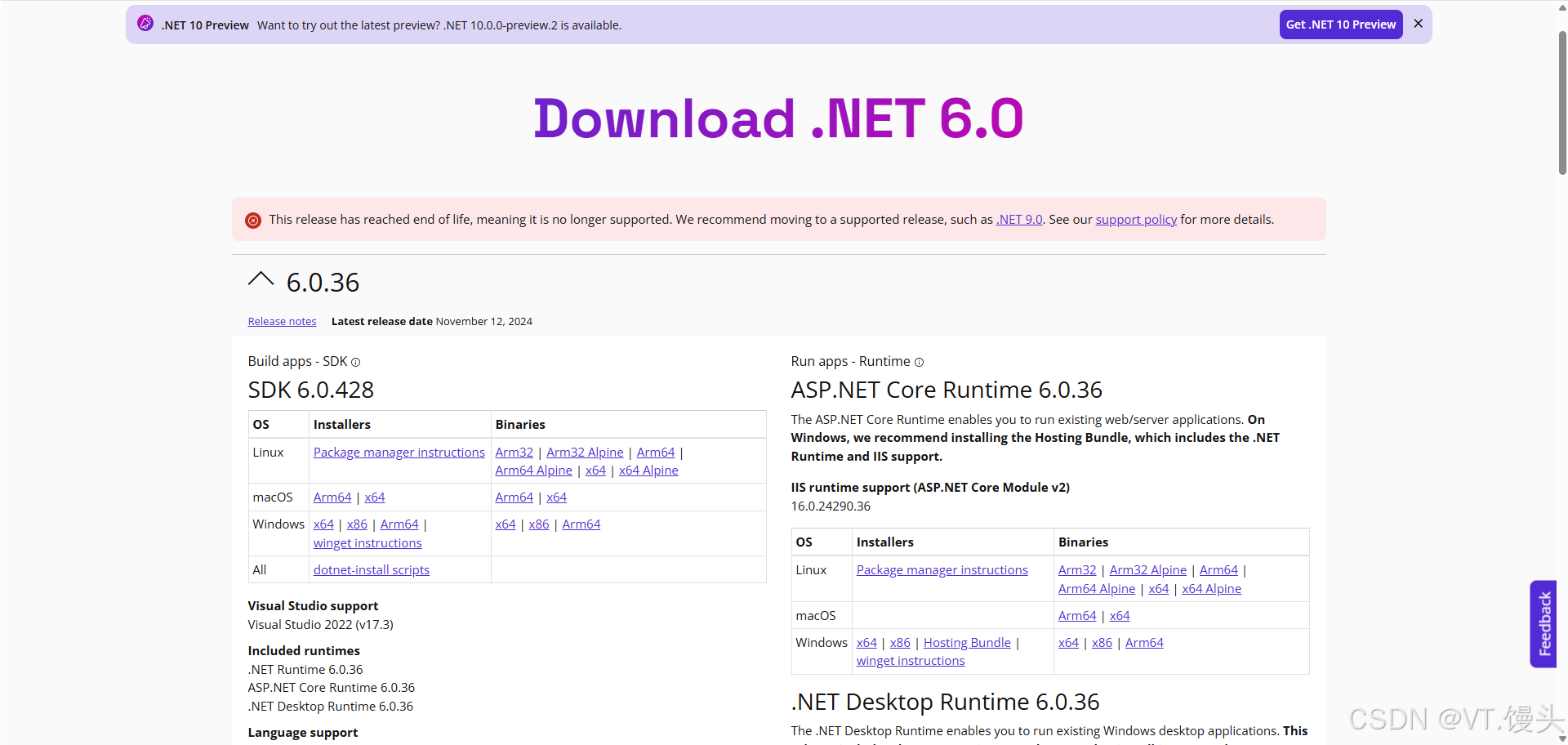Click the '.NET Desktop Runtime 6.0.36' heading
Screen dimensions: 1568x745
tap(945, 702)
